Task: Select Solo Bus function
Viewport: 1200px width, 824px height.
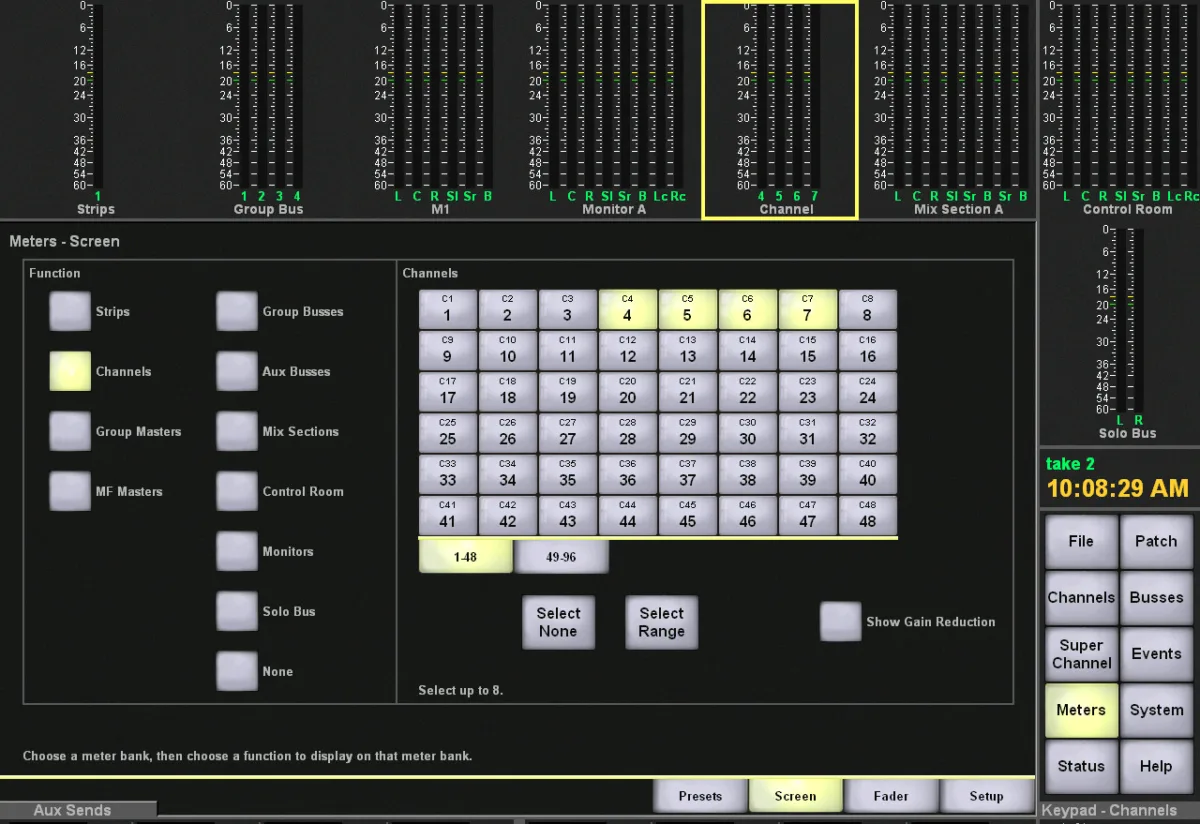Action: click(237, 611)
